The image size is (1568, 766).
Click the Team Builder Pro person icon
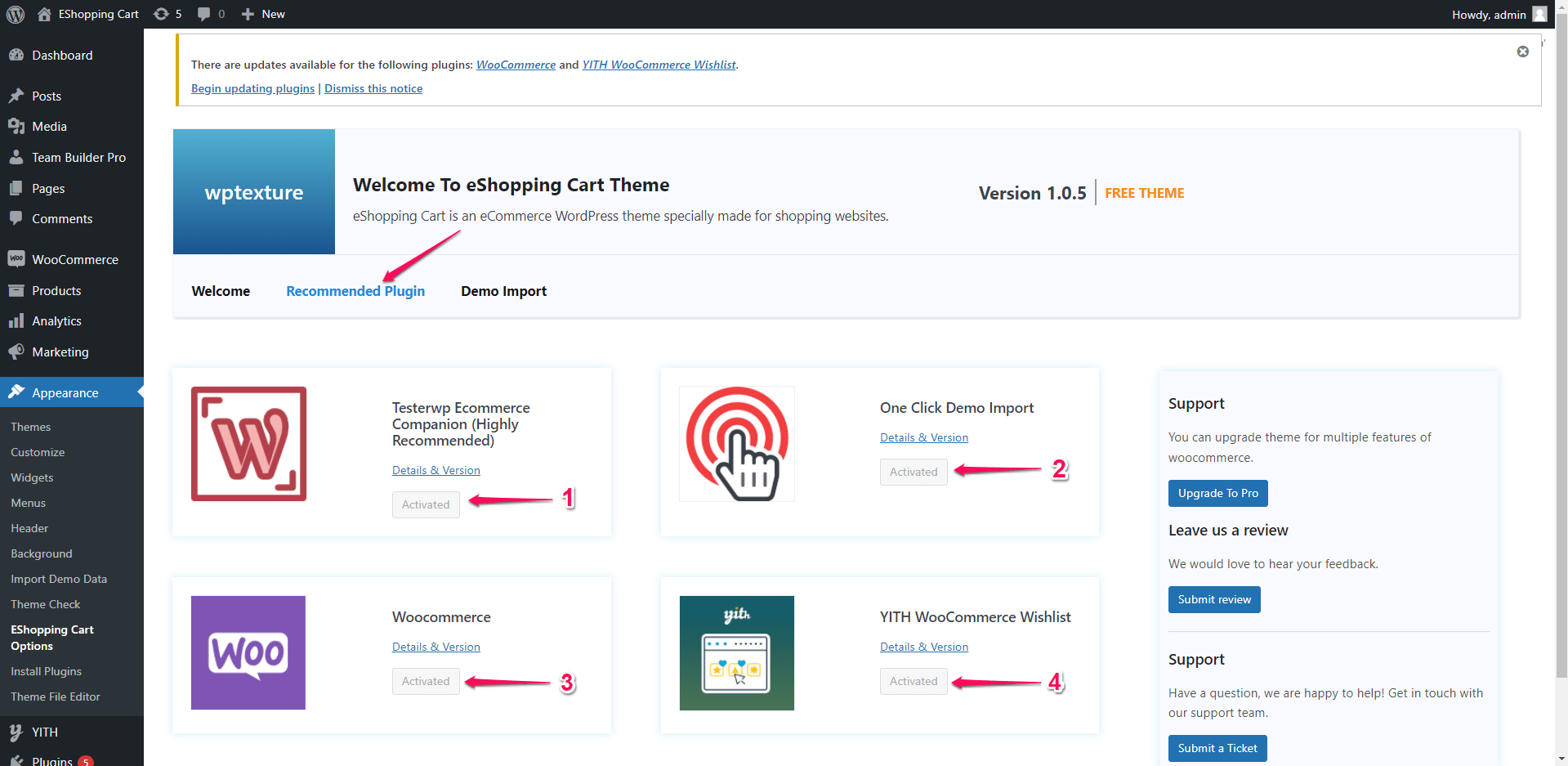(x=16, y=157)
